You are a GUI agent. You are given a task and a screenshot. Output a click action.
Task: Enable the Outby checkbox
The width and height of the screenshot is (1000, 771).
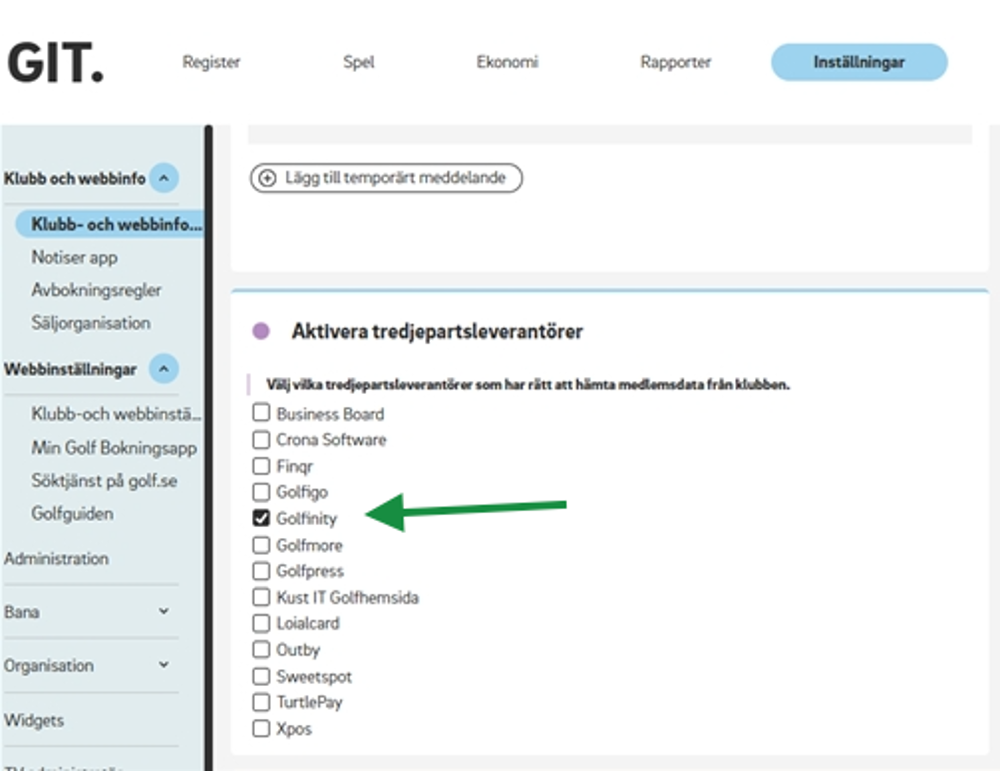261,649
